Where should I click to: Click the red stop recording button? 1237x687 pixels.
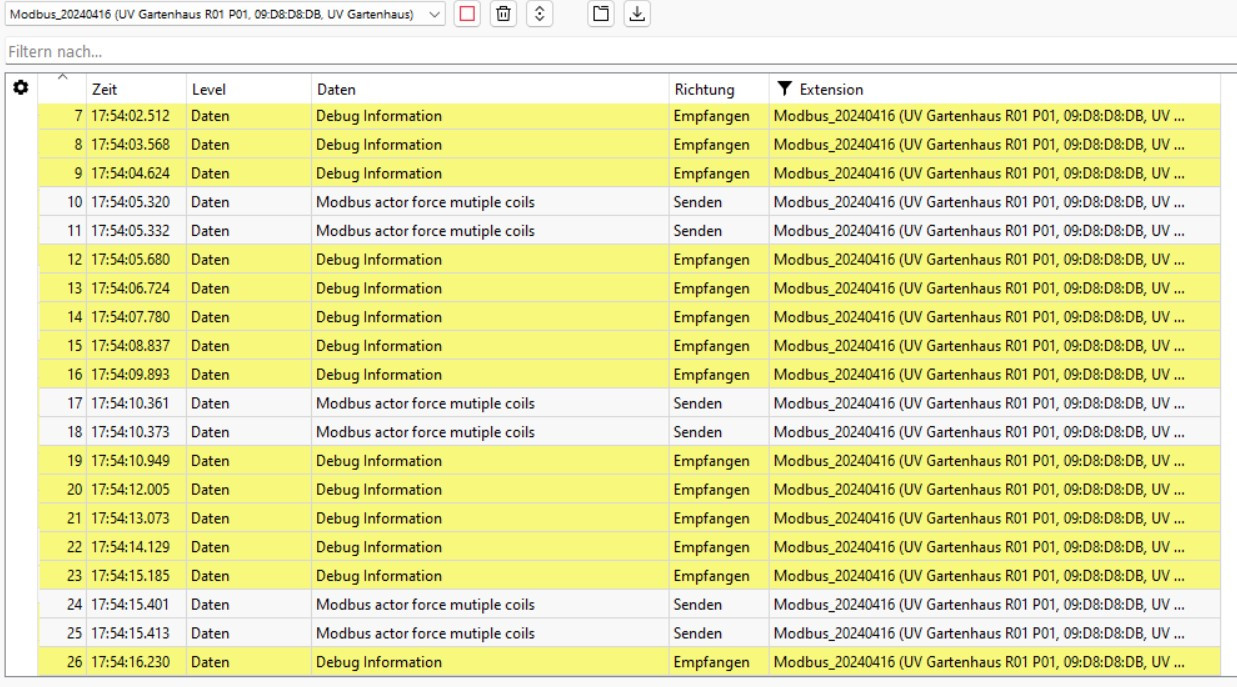(467, 14)
